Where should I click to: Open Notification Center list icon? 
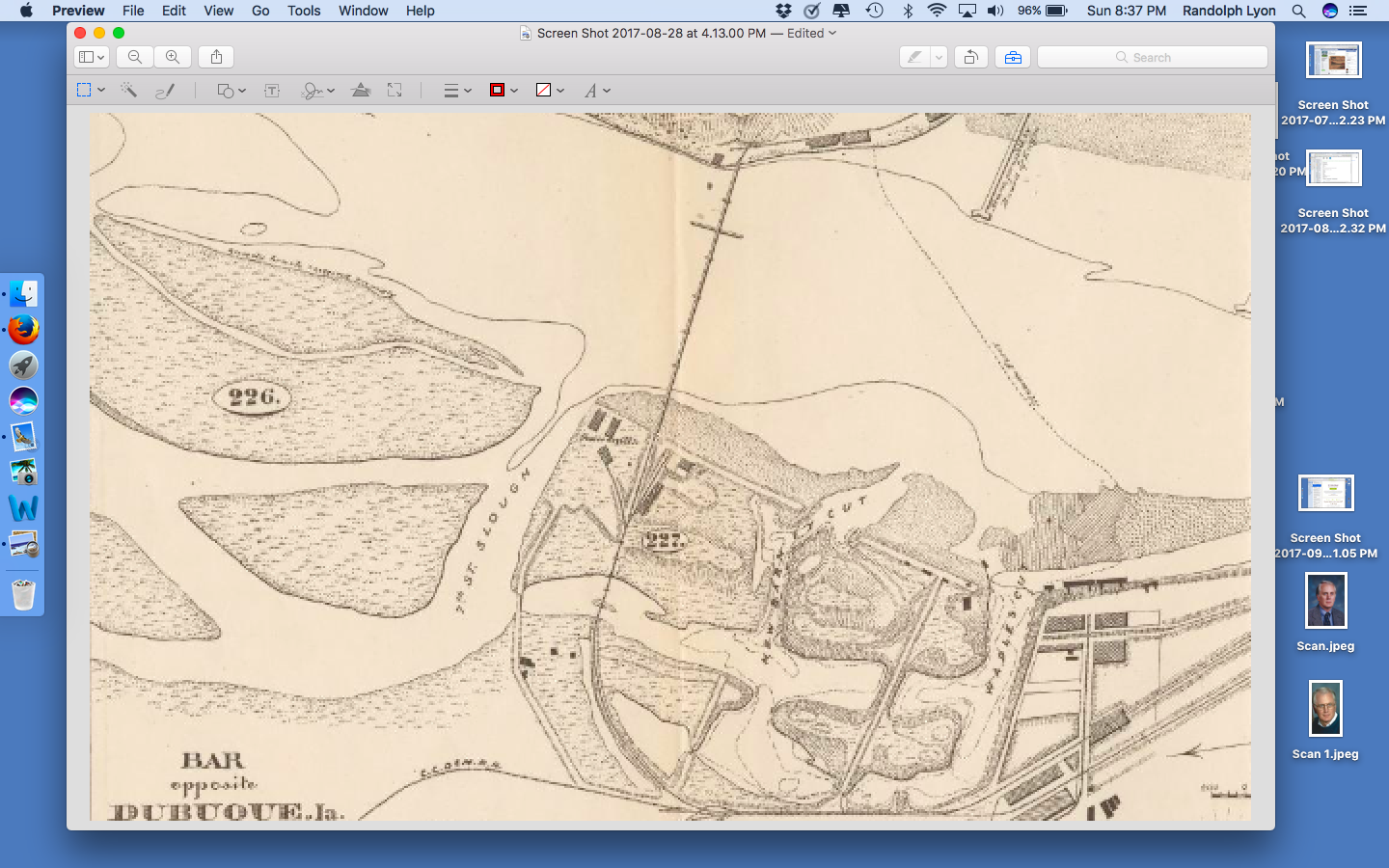[1358, 11]
